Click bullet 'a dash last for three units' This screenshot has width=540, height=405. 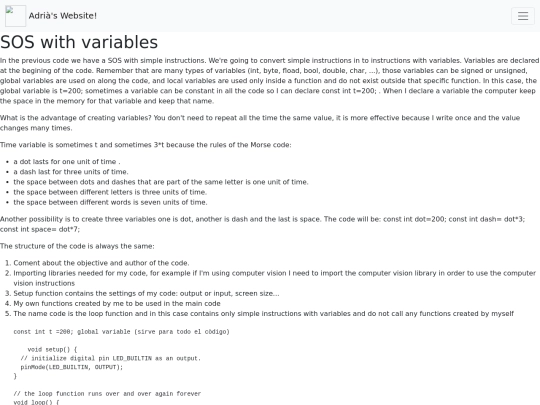[x=71, y=172]
